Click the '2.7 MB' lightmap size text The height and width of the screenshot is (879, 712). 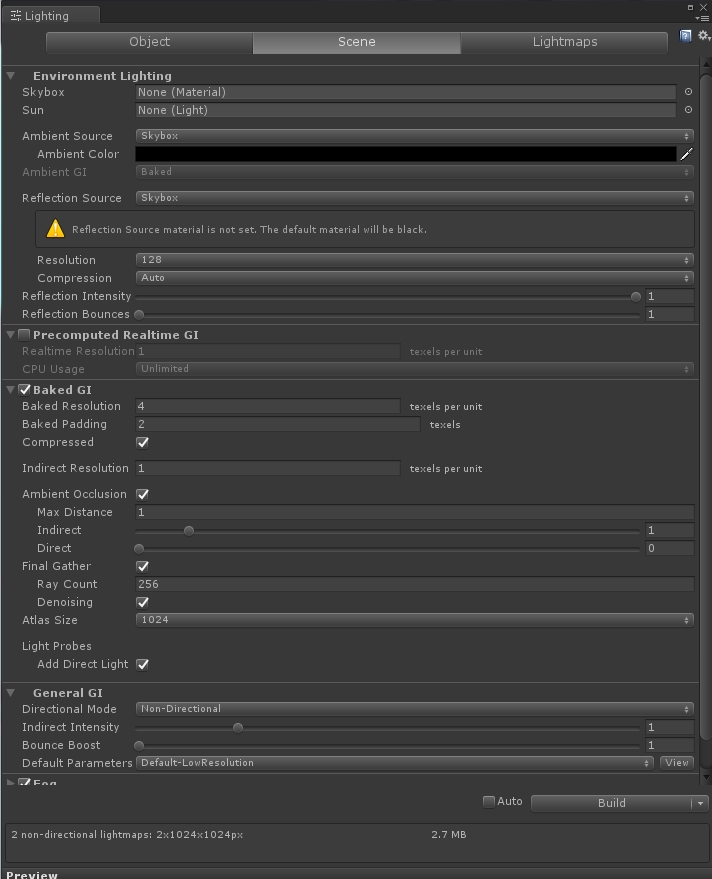click(449, 835)
